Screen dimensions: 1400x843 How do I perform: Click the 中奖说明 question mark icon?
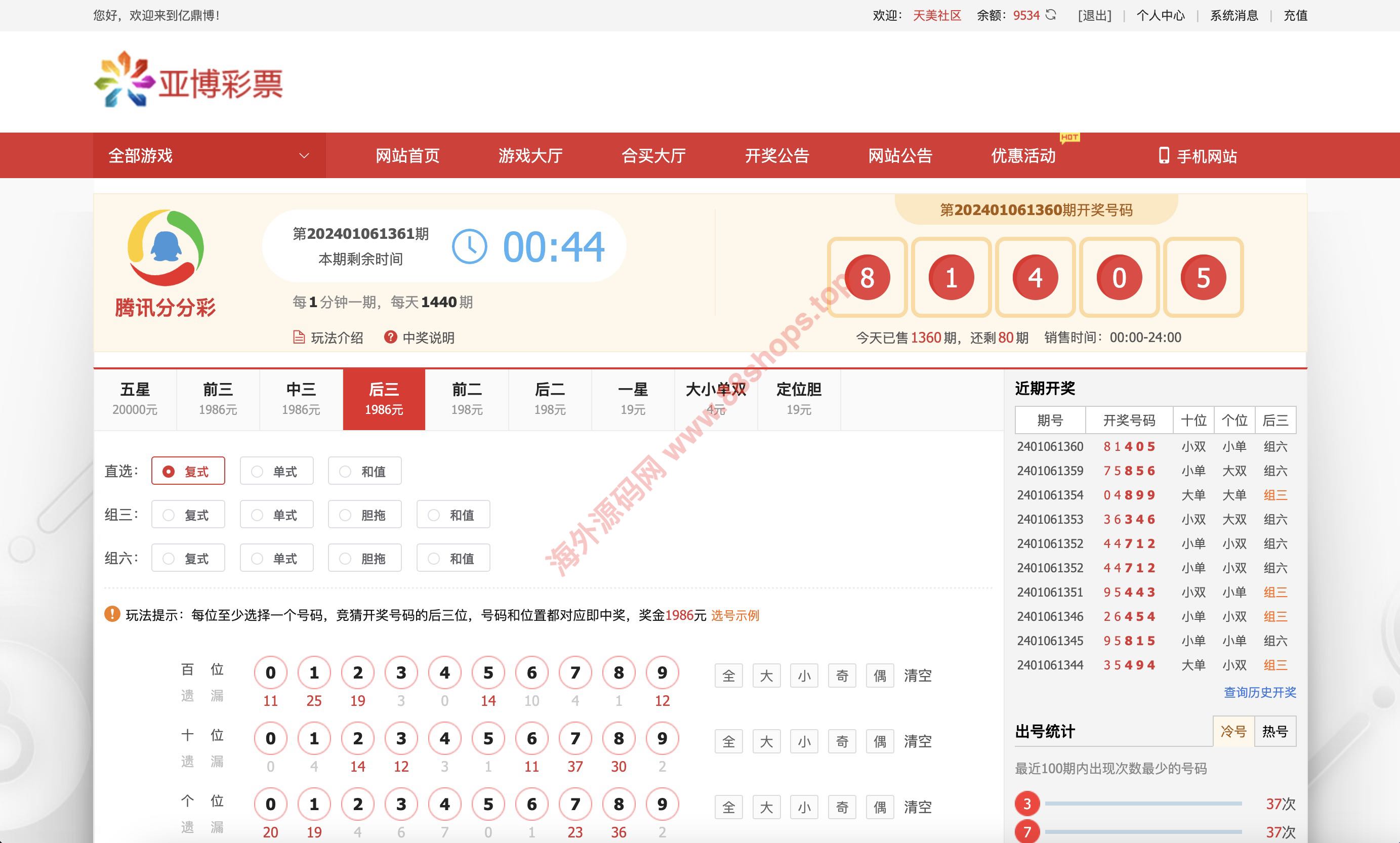[390, 338]
